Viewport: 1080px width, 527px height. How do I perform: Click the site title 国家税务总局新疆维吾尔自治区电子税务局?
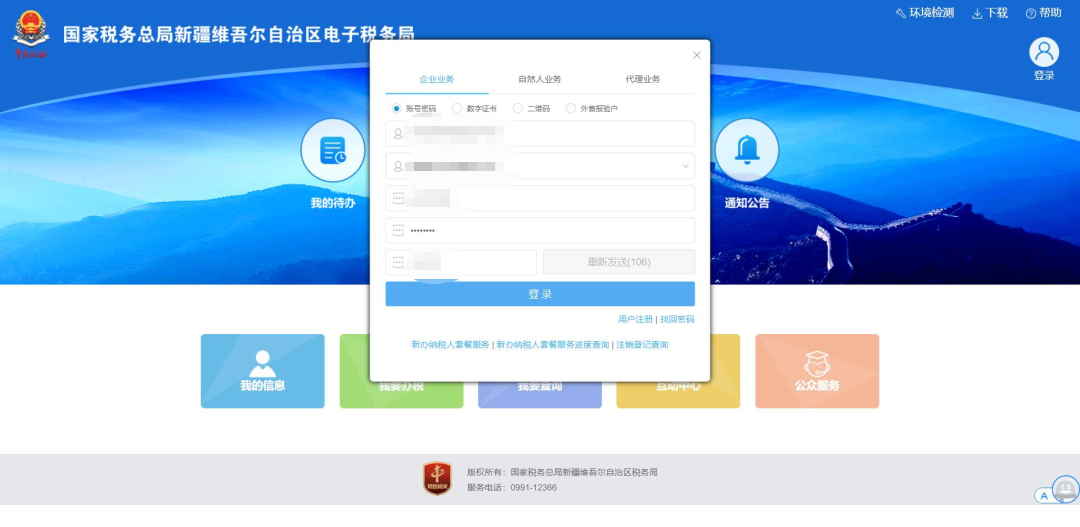point(238,35)
